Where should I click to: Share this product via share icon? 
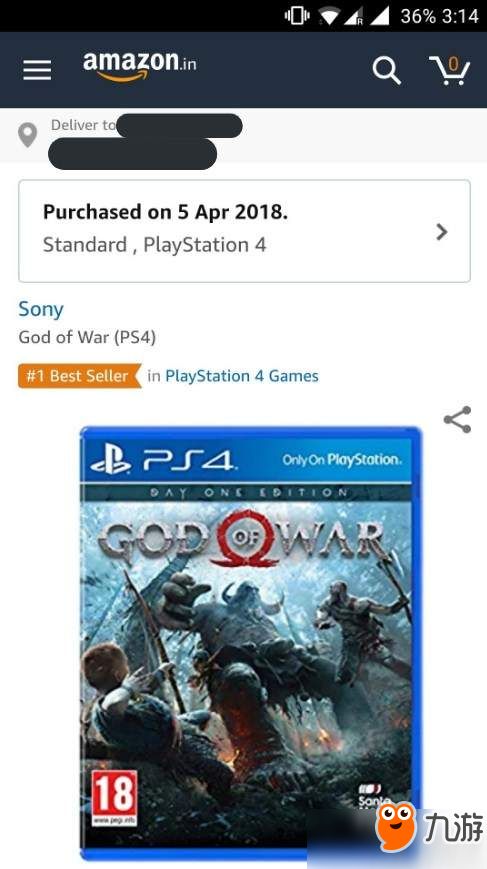point(457,420)
